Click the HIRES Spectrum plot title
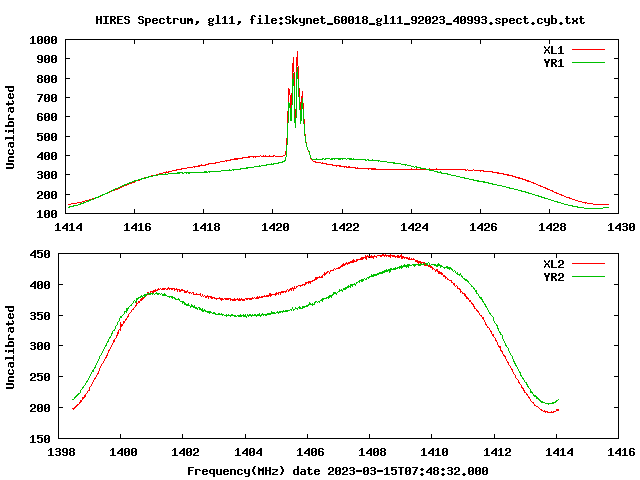 point(340,20)
